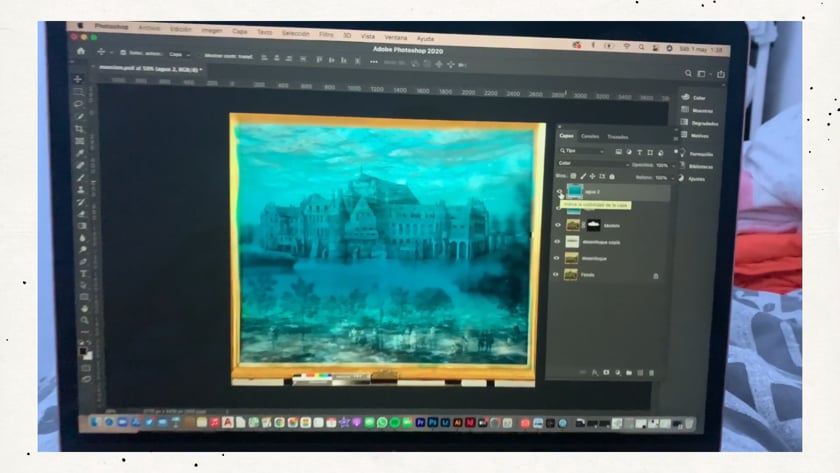Image resolution: width=840 pixels, height=473 pixels.
Task: Open the Tipo layer filter dropdown
Action: click(582, 151)
